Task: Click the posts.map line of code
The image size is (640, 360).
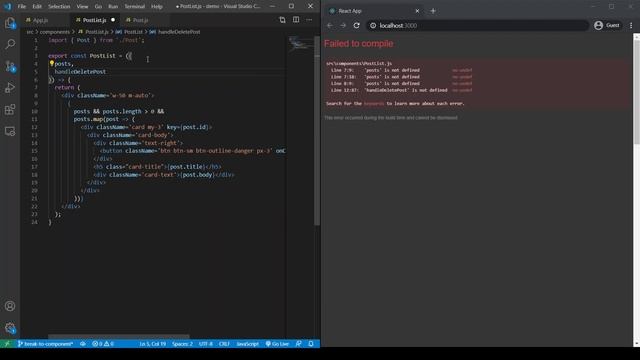Action: tap(104, 119)
